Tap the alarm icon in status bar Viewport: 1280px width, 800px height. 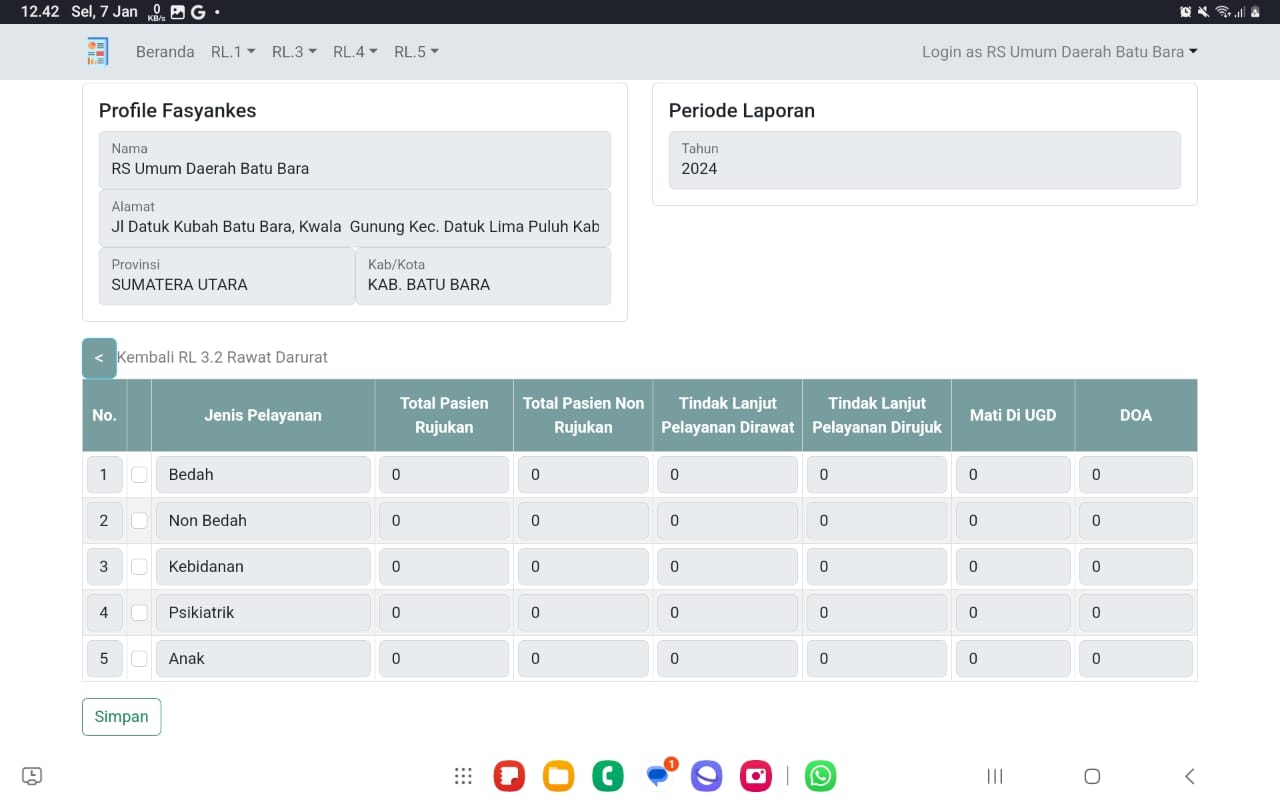tap(1185, 12)
